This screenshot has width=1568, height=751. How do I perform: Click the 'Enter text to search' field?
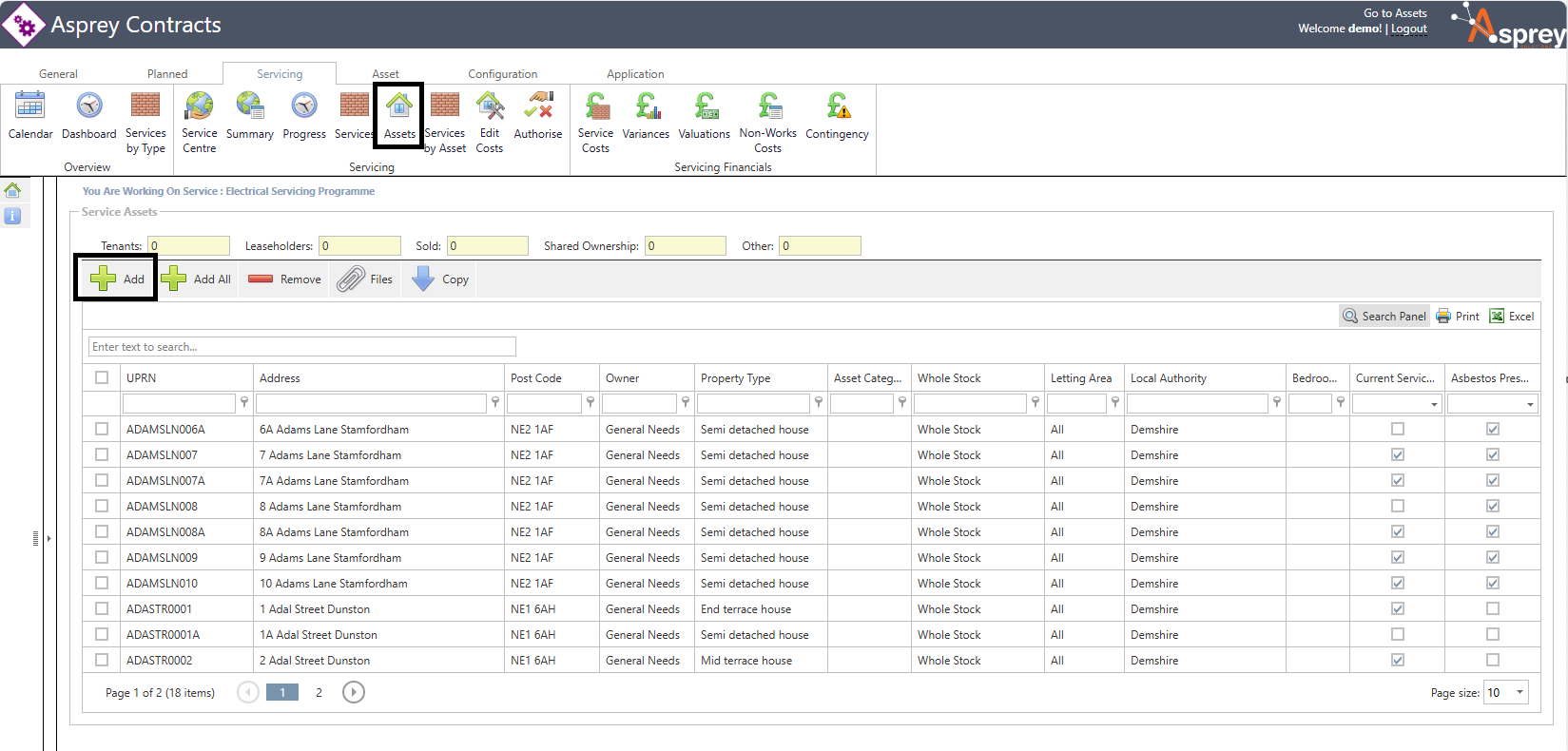(x=301, y=347)
